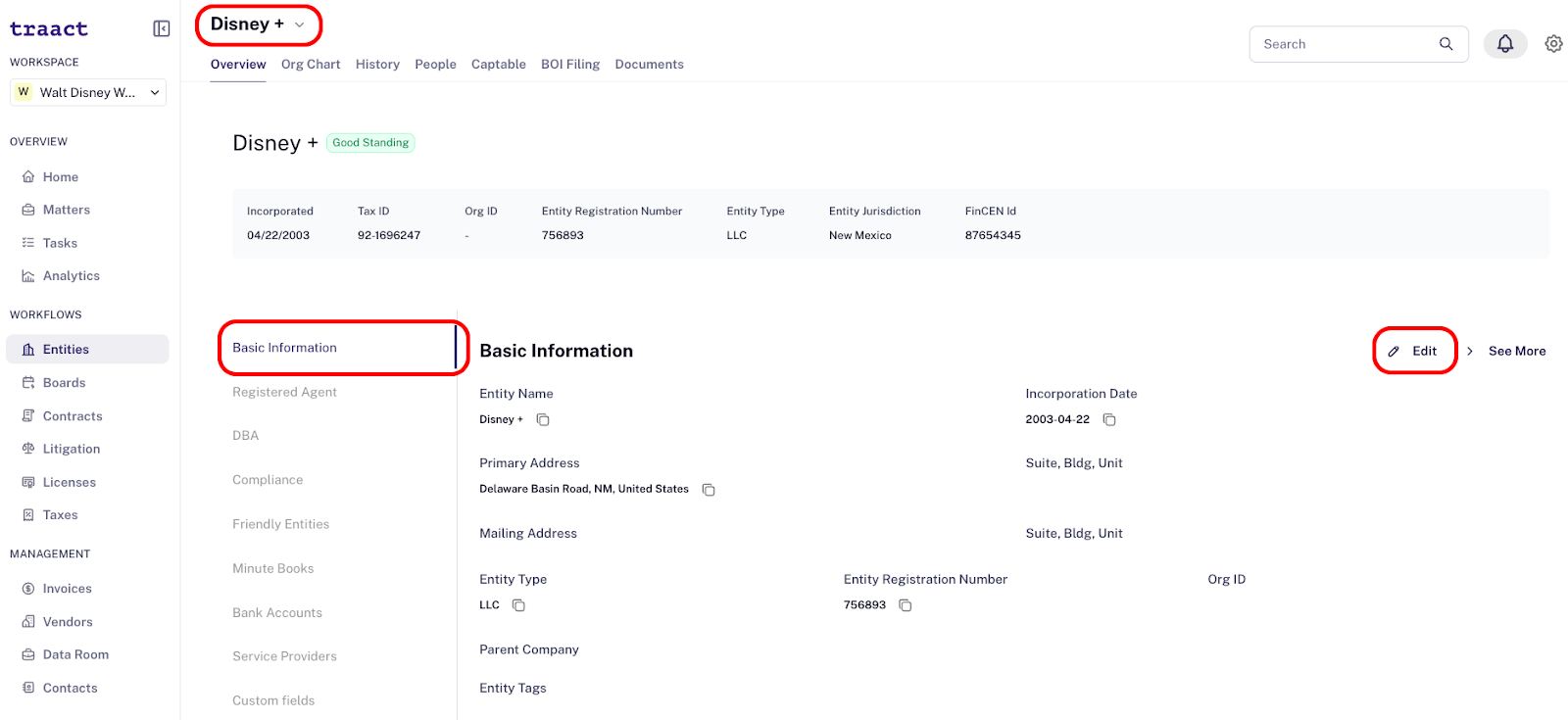The width and height of the screenshot is (1568, 720).
Task: Show Minute Books section
Action: [273, 569]
